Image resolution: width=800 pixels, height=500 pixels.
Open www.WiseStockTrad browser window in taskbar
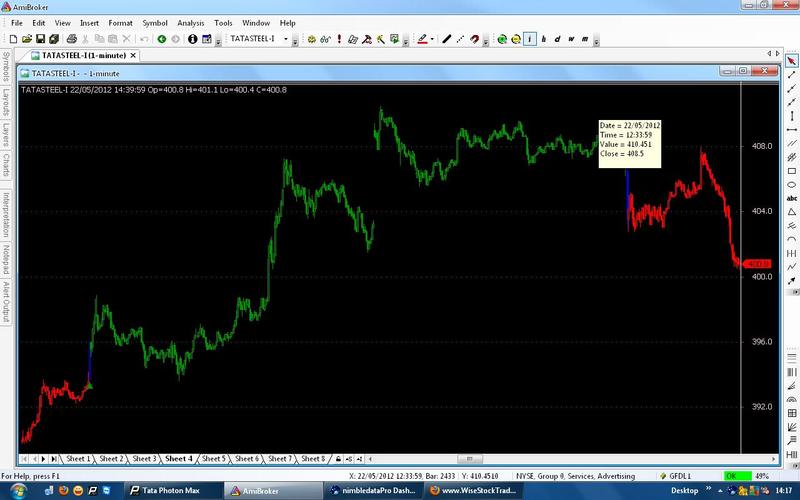tap(474, 490)
